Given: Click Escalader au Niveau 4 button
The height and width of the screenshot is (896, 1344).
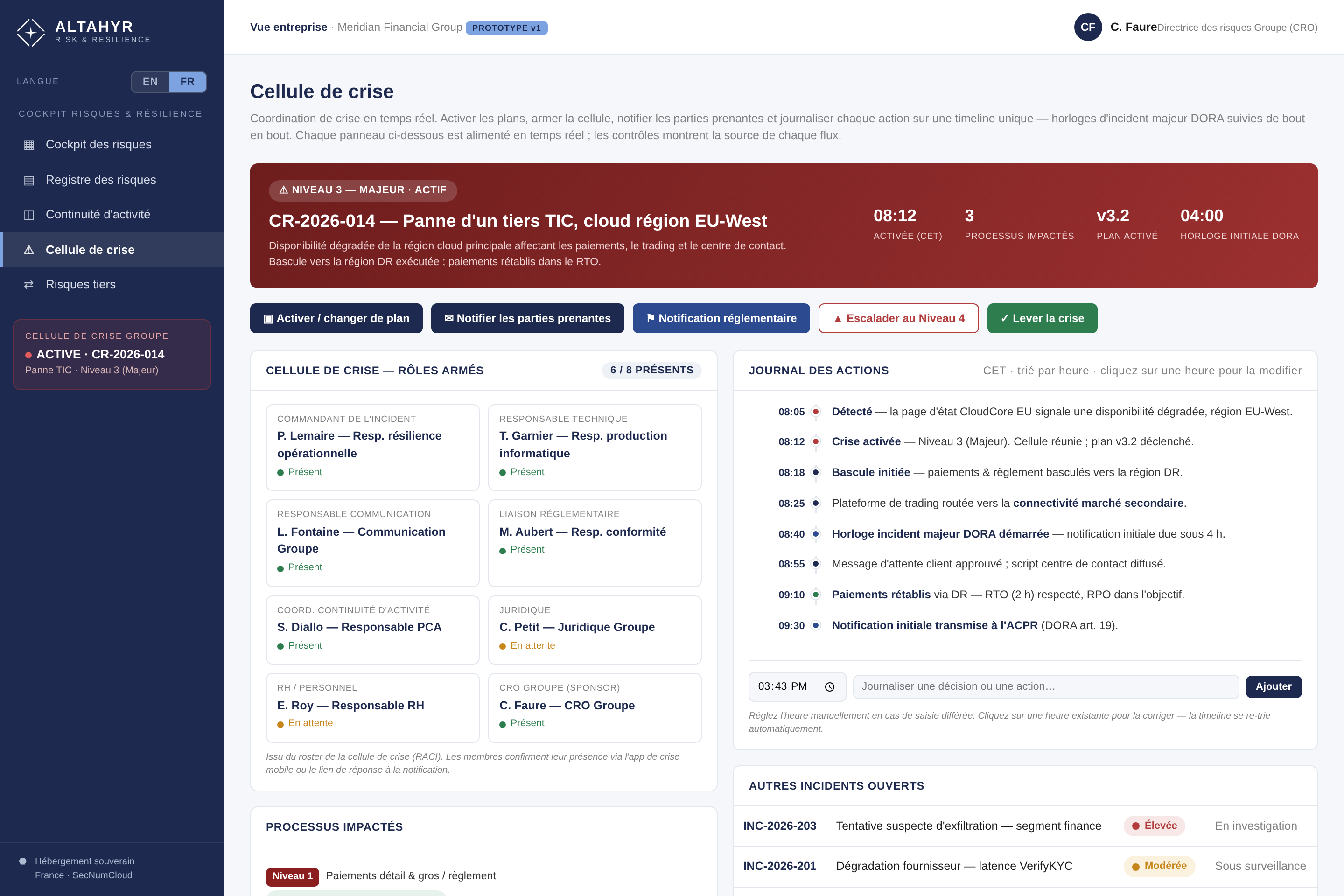Looking at the screenshot, I should (898, 318).
